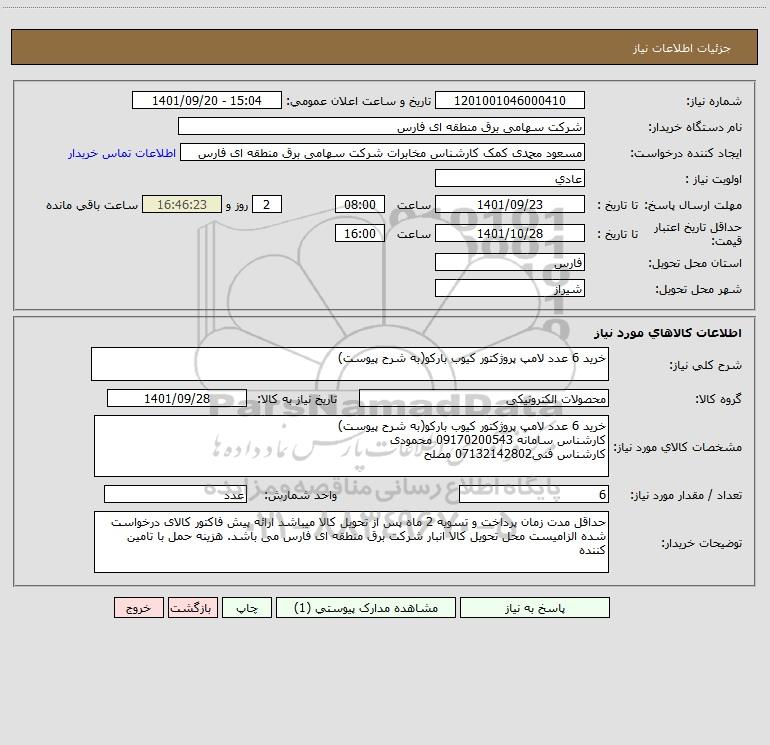Select the need number field 1201001046000410
This screenshot has height=745, width=770.
coord(510,100)
